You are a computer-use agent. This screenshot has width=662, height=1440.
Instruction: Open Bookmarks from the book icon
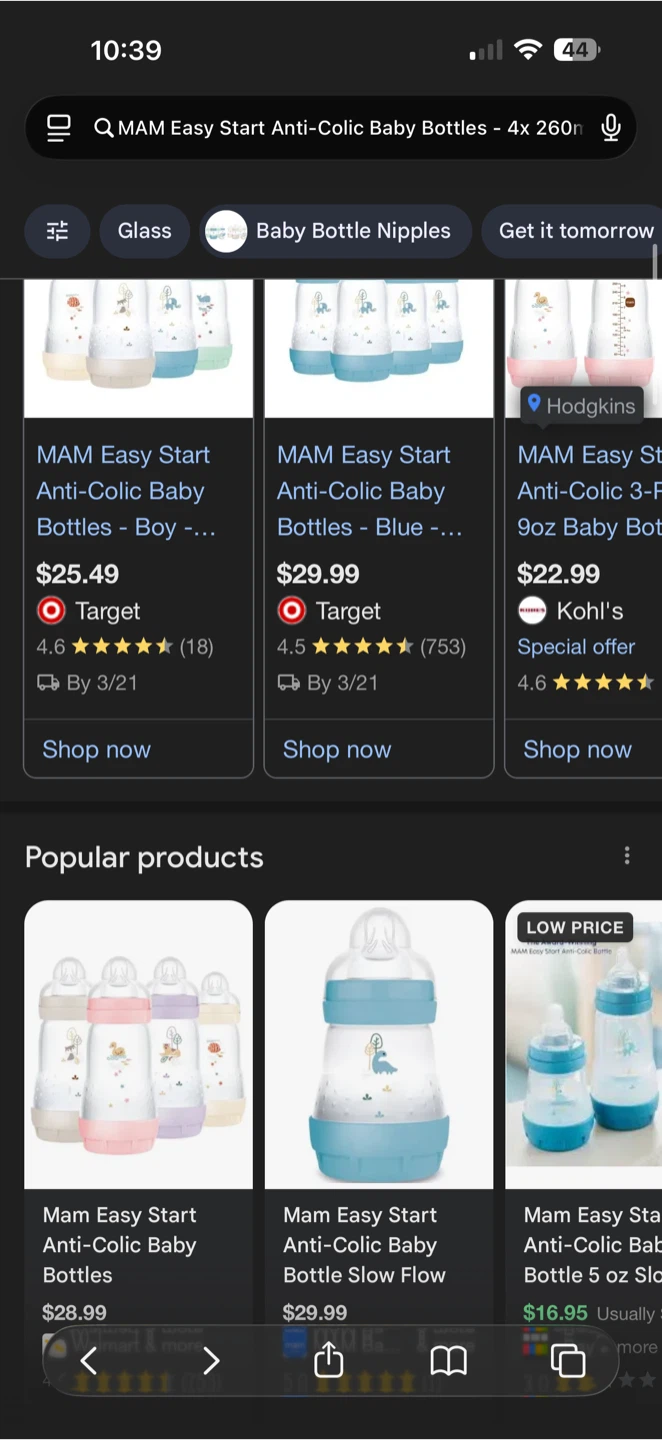coord(448,1360)
